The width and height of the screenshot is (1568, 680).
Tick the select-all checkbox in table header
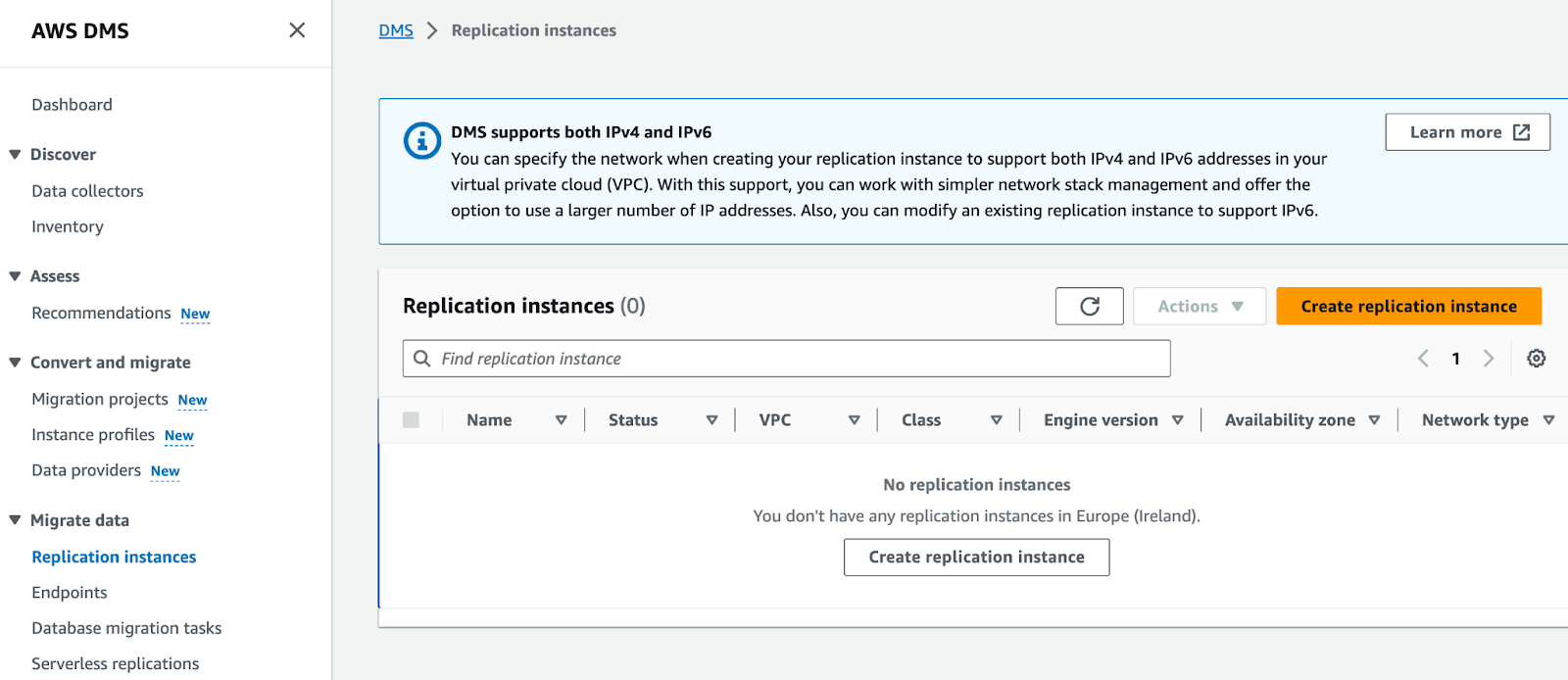(411, 420)
